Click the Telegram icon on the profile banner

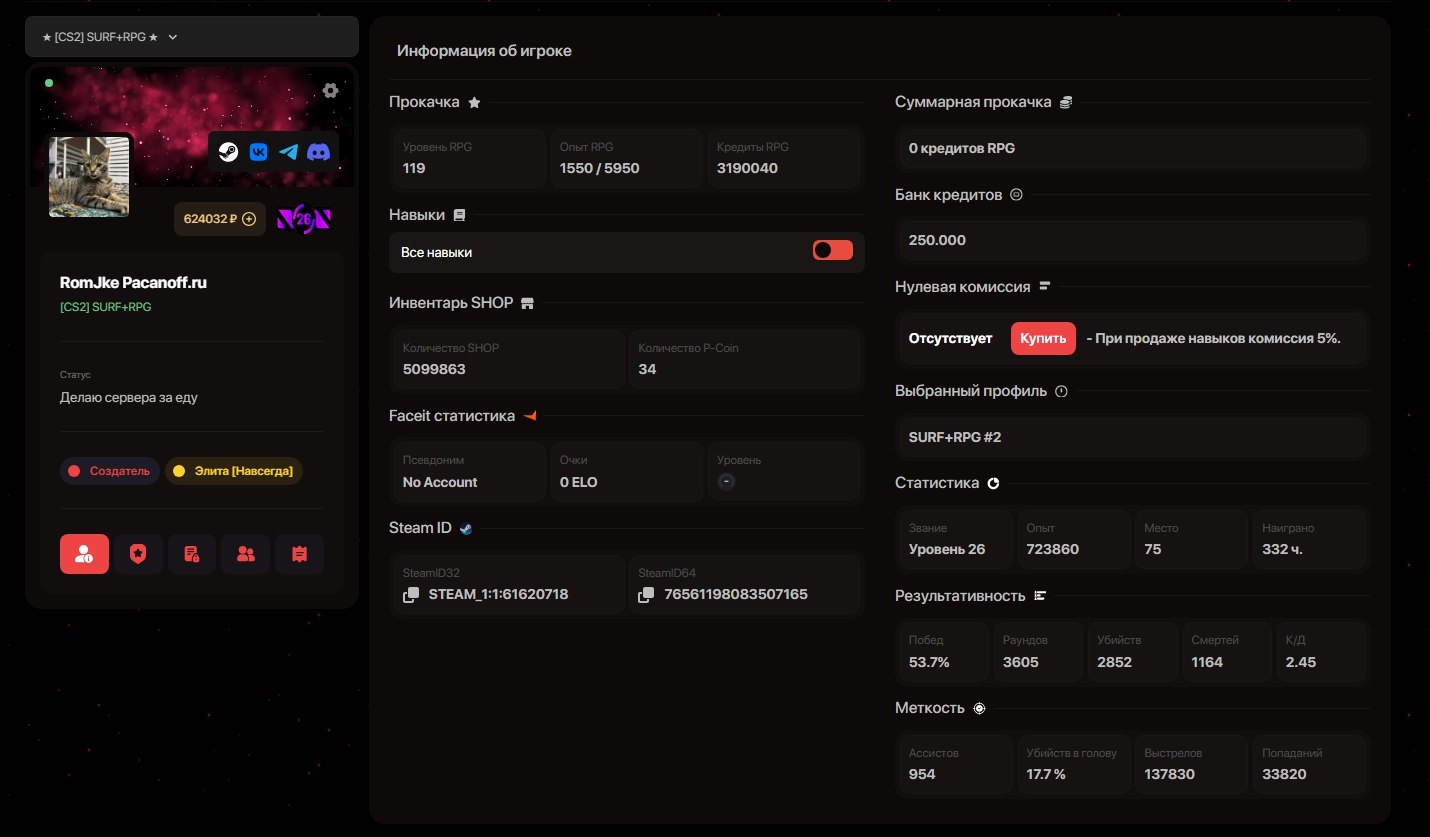pos(289,152)
